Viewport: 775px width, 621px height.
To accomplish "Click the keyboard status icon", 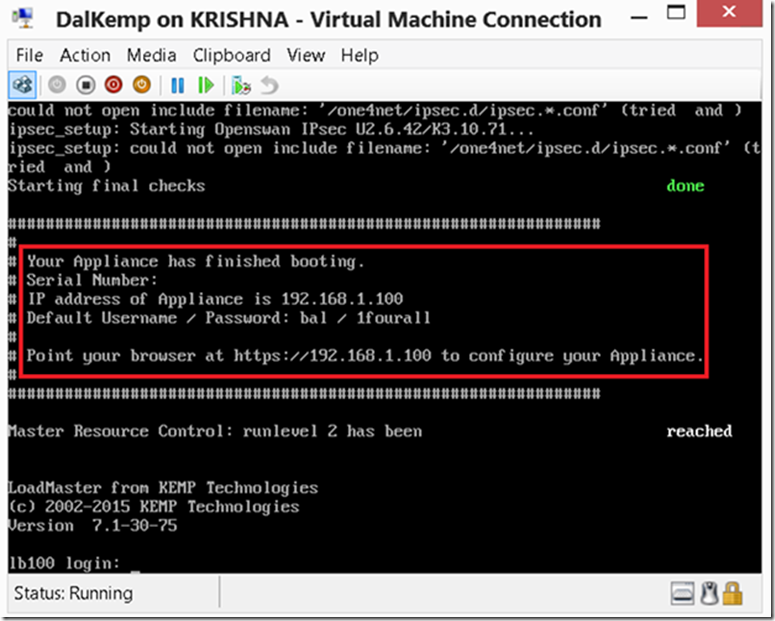I will coord(683,593).
